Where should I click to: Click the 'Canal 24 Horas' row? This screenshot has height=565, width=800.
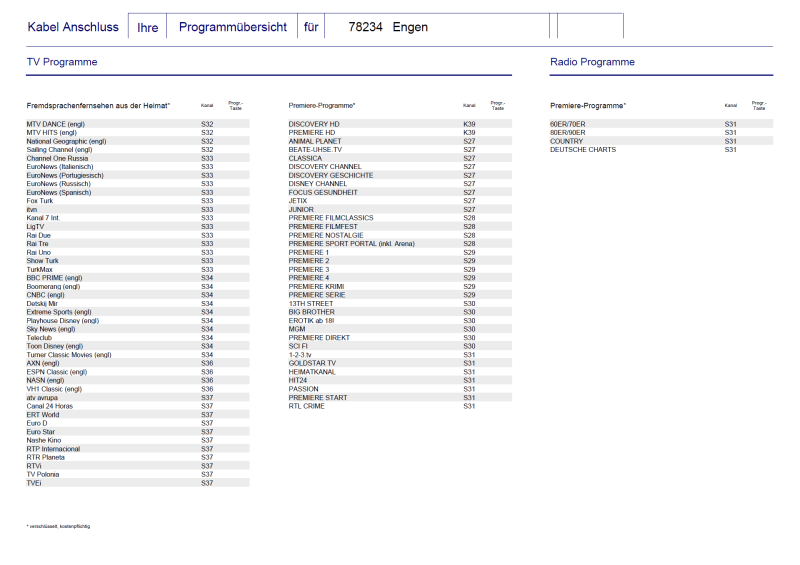[138, 406]
